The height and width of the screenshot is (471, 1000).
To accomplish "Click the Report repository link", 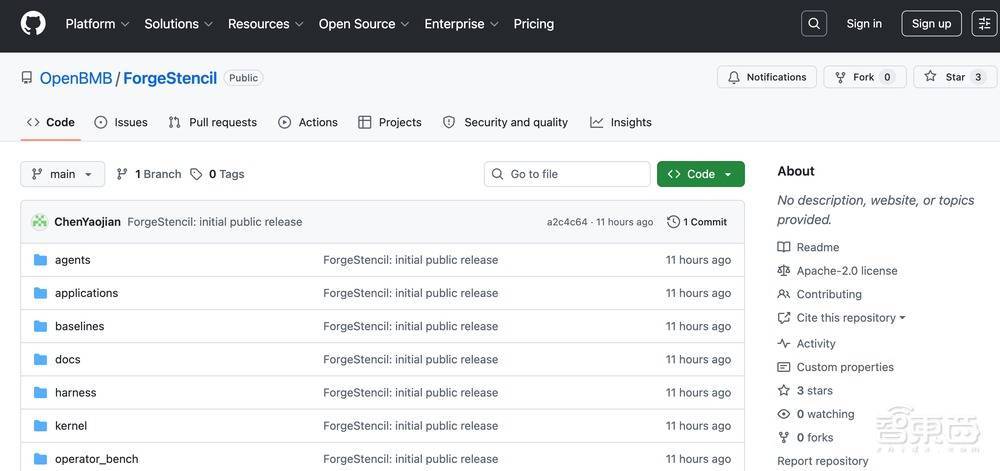I will tap(823, 461).
